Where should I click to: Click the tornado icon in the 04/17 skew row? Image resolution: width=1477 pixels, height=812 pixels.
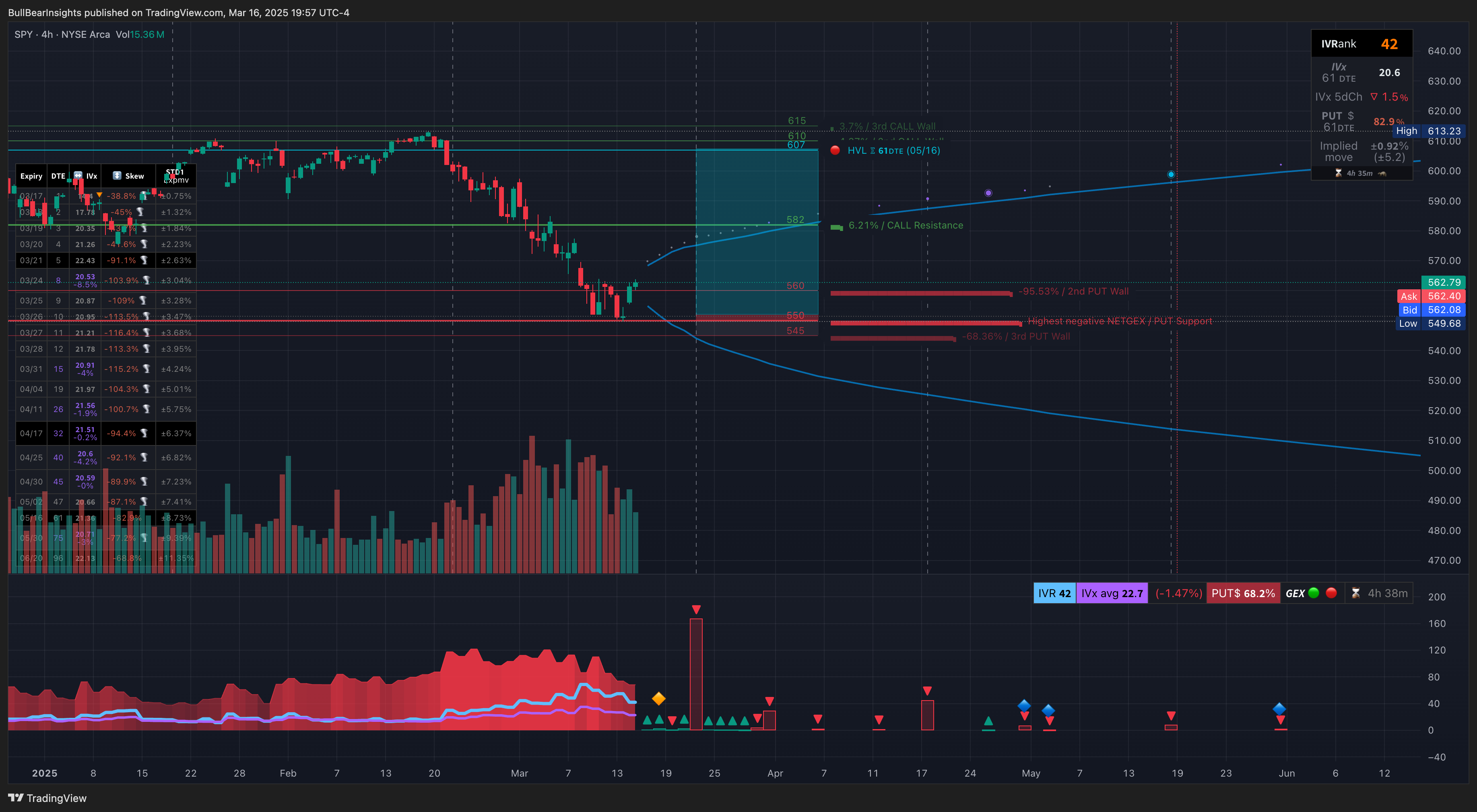tap(144, 433)
